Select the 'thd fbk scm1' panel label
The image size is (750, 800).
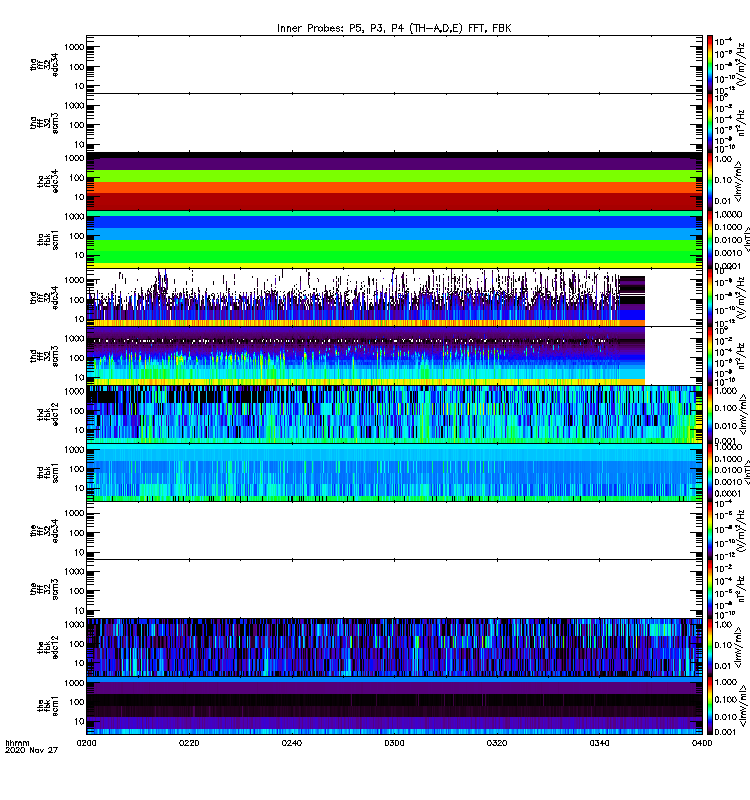(48, 473)
